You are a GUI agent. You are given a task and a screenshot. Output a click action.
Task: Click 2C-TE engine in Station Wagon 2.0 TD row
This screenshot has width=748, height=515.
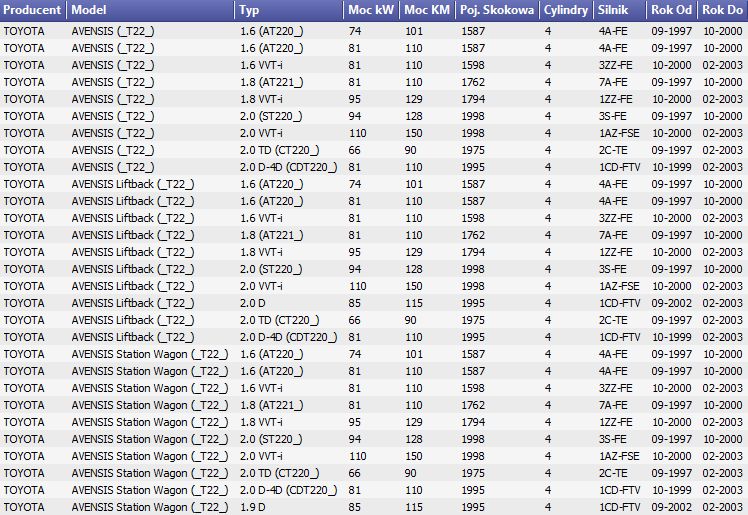[x=613, y=473]
